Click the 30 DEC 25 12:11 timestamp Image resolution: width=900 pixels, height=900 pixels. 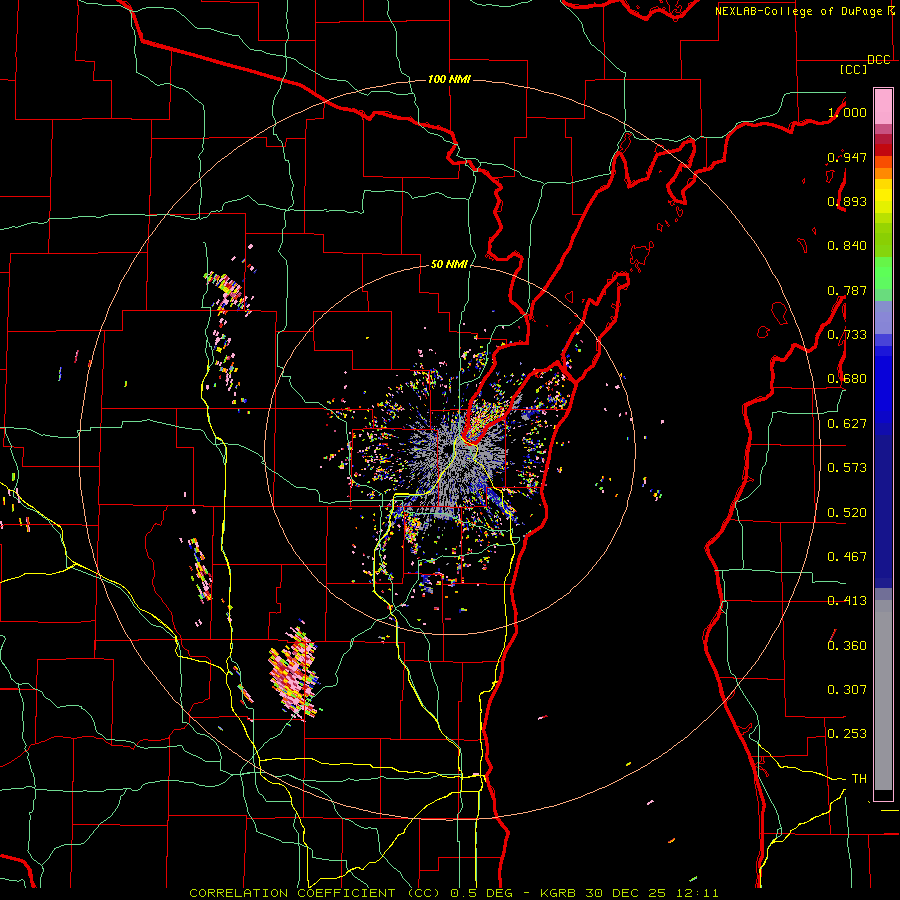[652, 893]
